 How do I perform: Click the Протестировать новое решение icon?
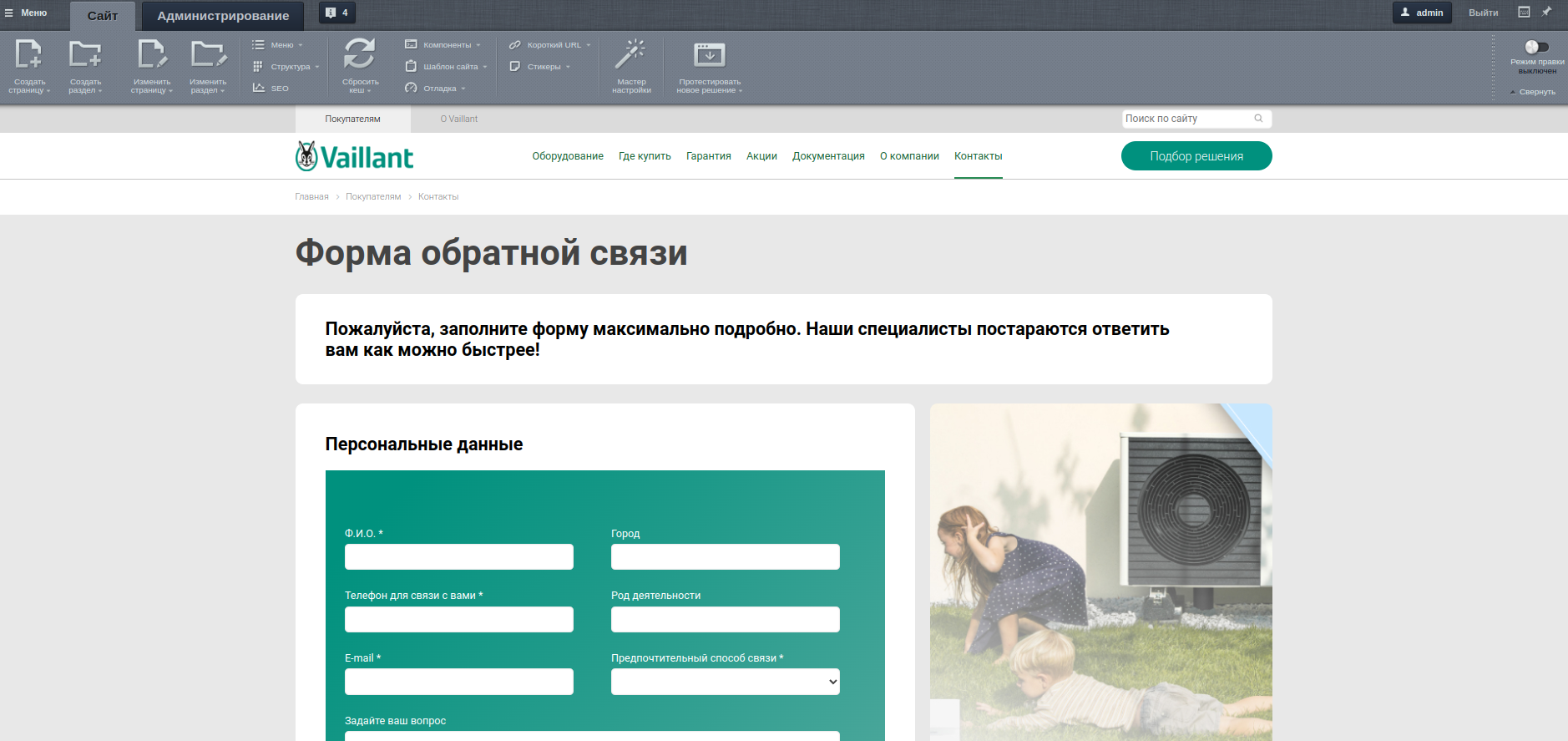pos(710,54)
